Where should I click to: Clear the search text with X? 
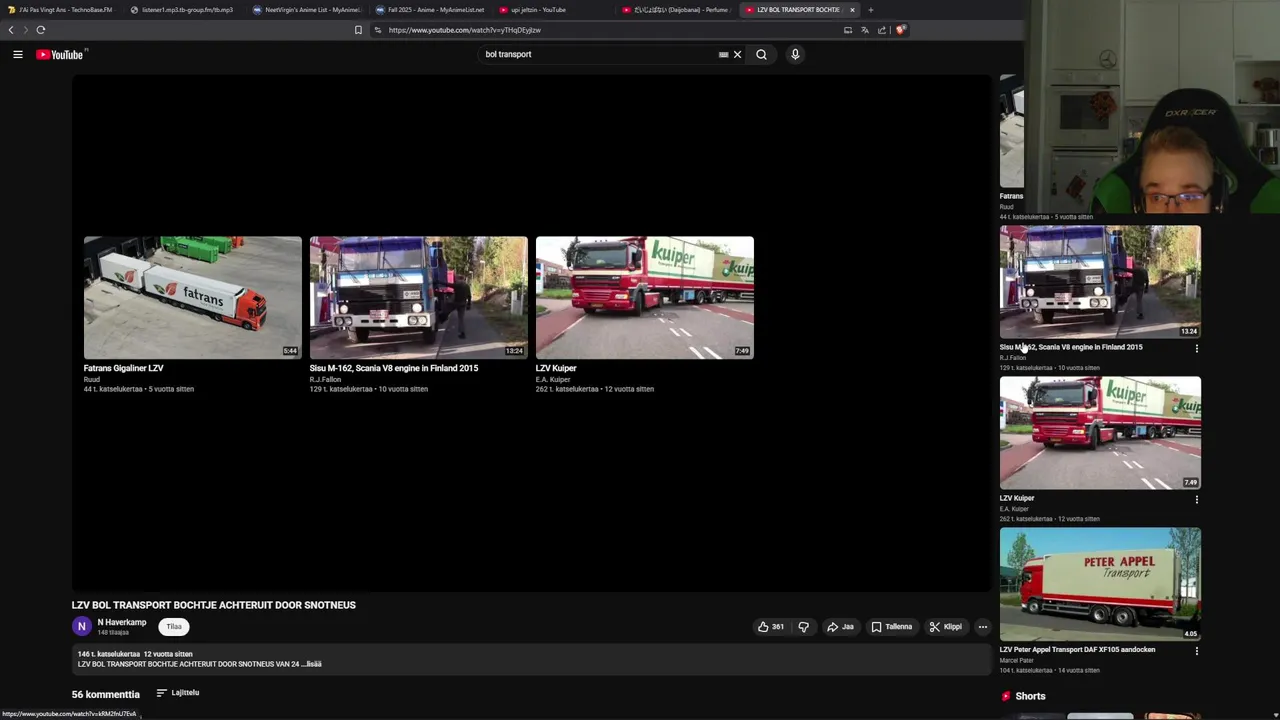(x=738, y=55)
